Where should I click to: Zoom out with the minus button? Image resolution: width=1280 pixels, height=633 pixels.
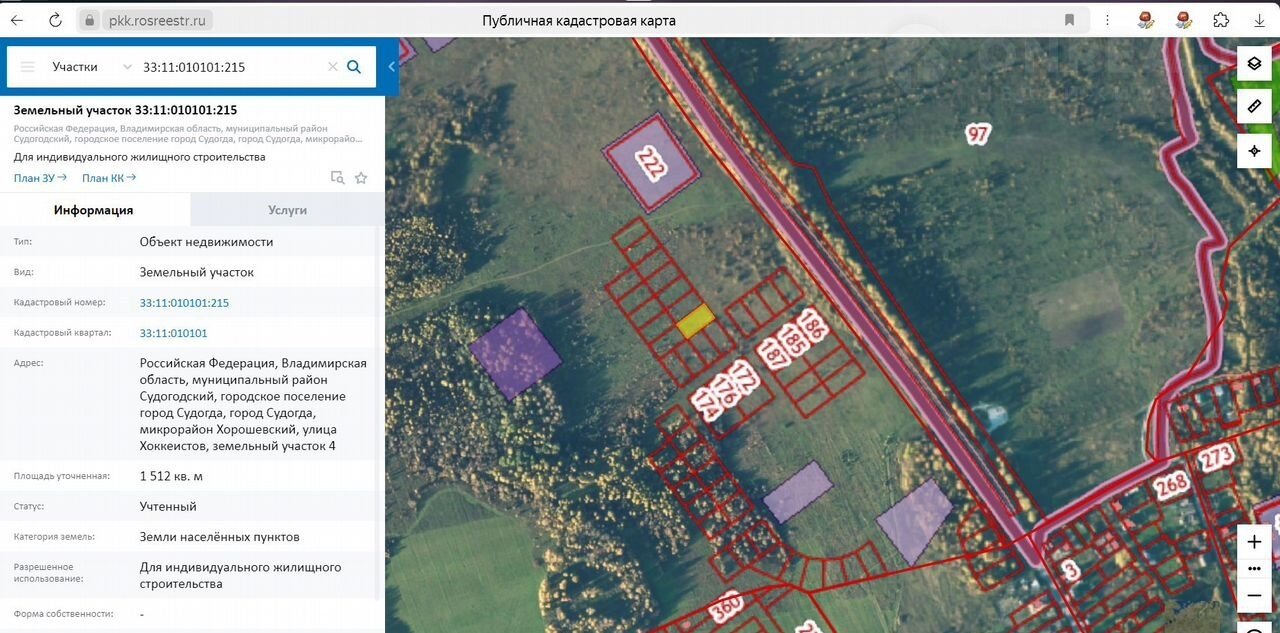[1254, 594]
